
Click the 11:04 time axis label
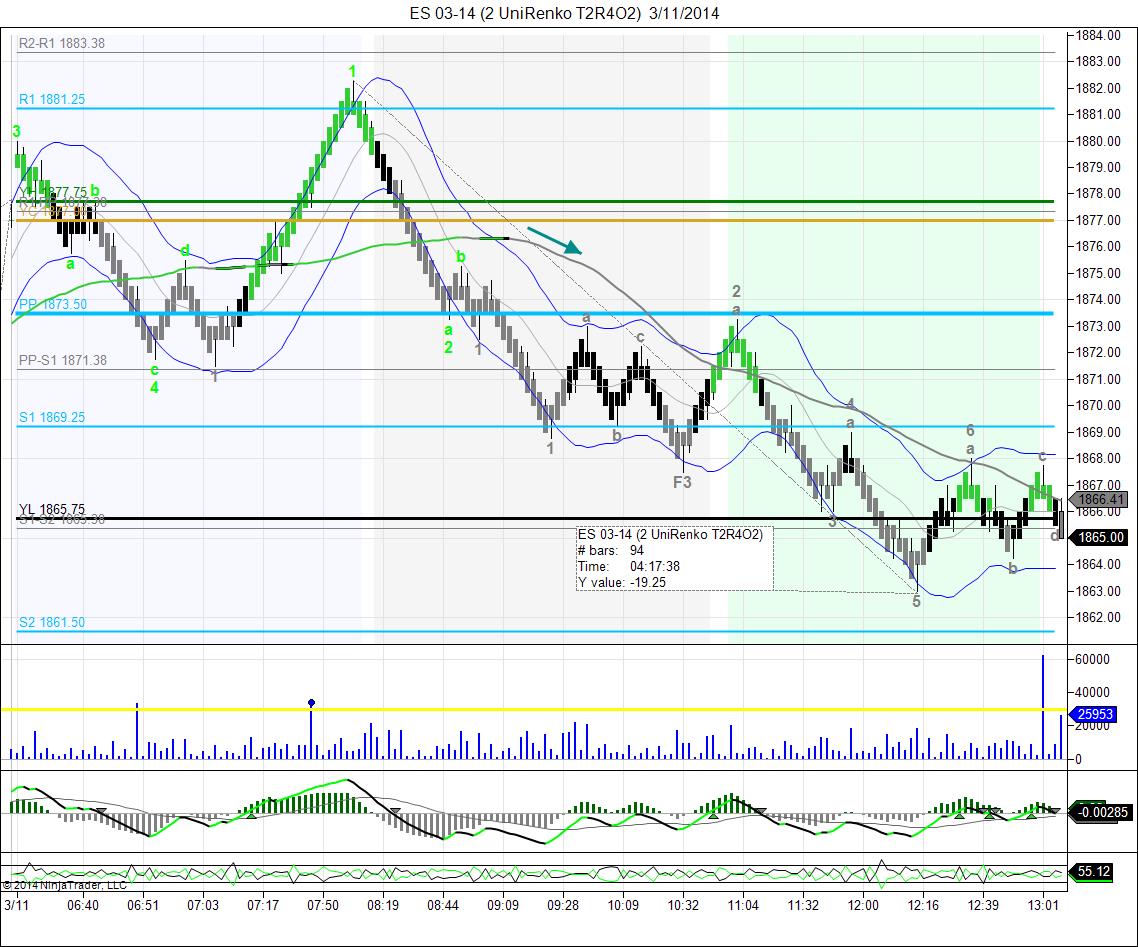743,905
